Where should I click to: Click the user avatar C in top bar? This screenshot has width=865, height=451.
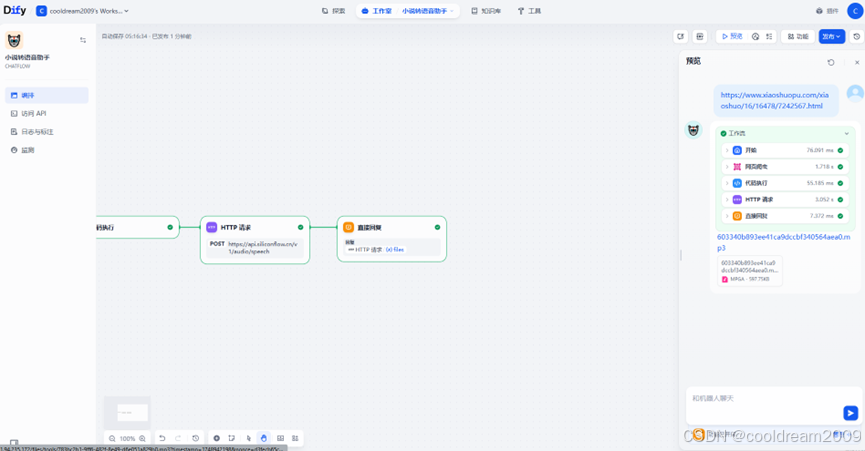pos(855,11)
